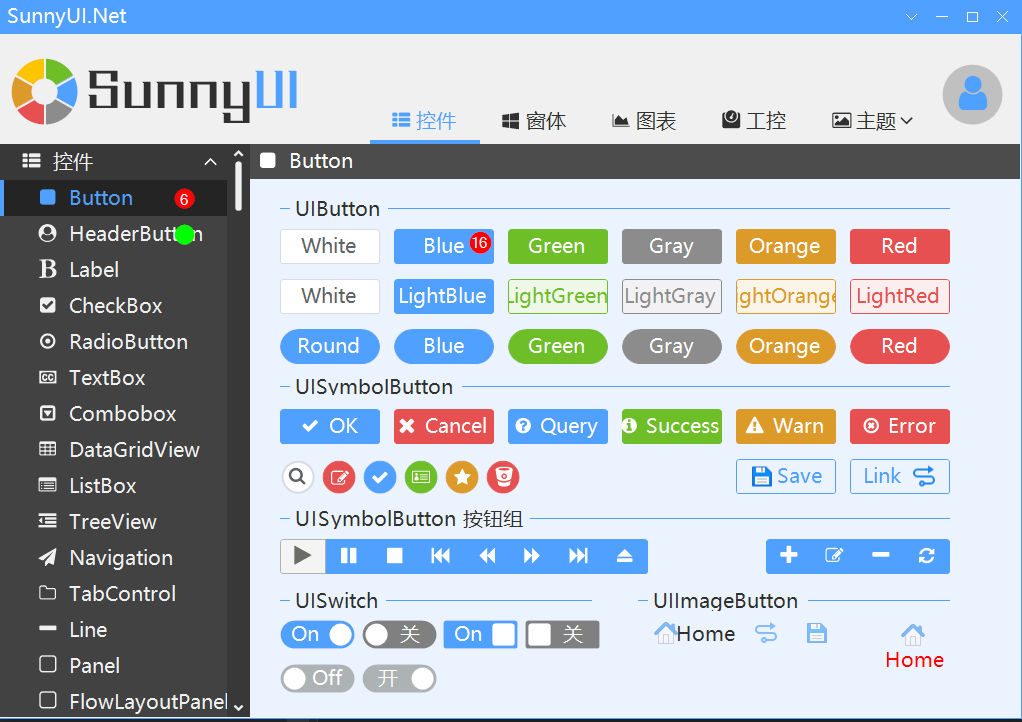This screenshot has height=722, width=1022.
Task: Click the Pause button in the media group
Action: click(349, 556)
